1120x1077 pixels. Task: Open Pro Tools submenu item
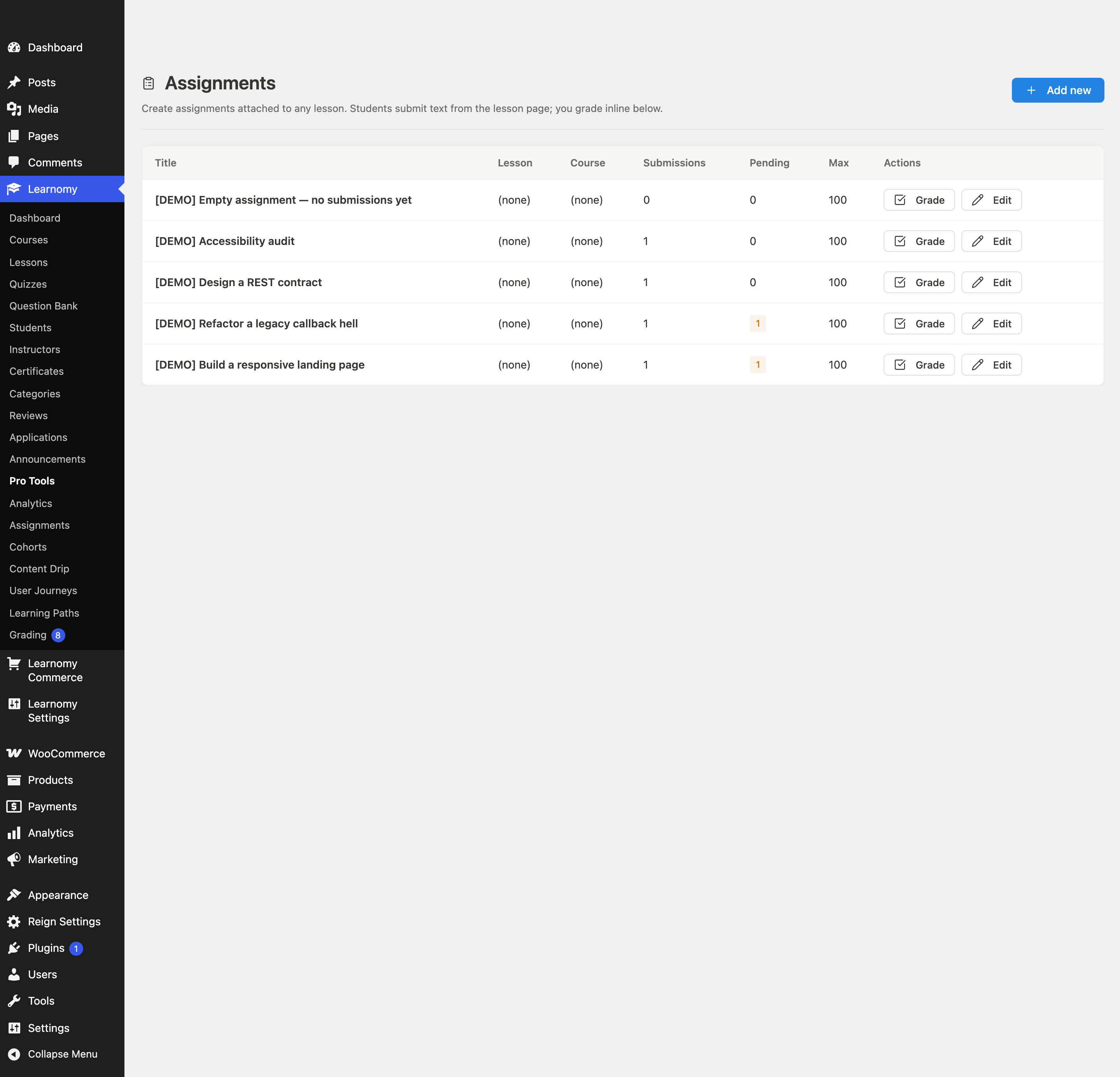32,481
